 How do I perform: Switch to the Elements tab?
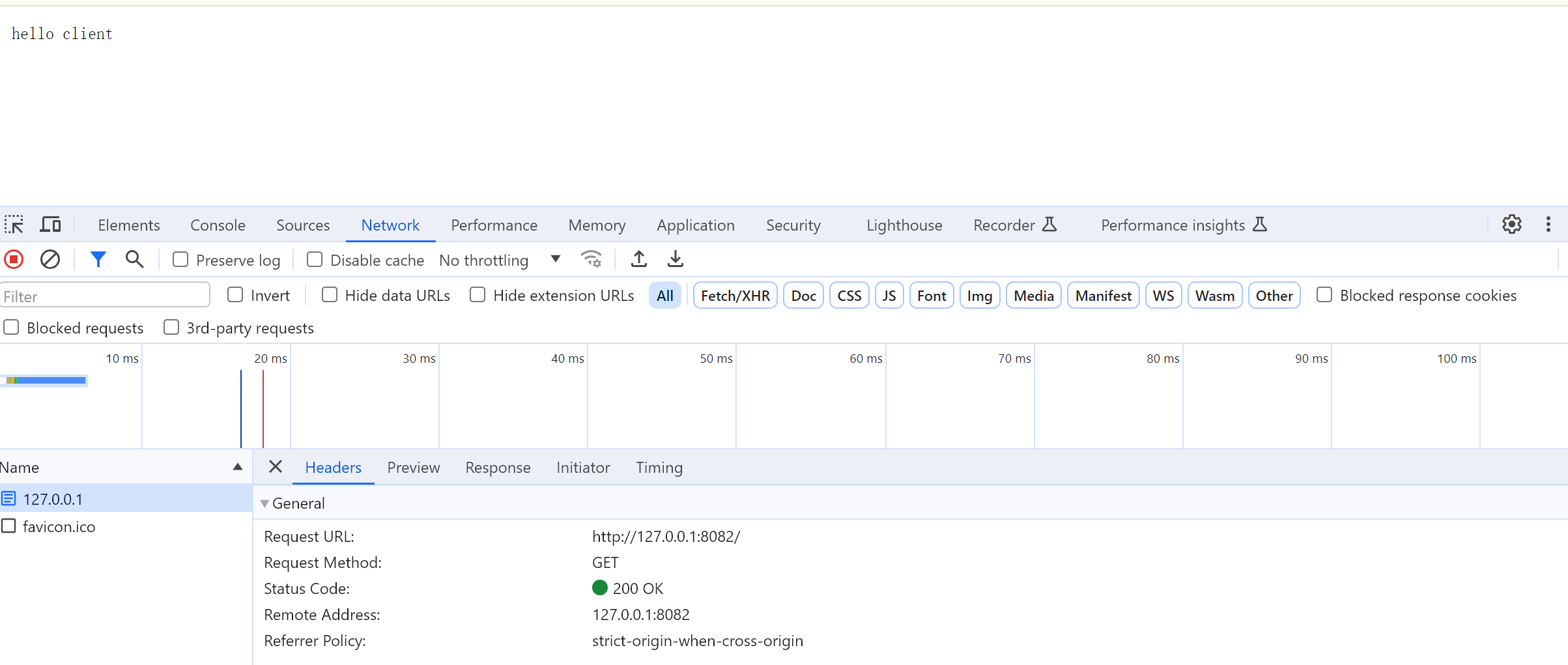129,225
